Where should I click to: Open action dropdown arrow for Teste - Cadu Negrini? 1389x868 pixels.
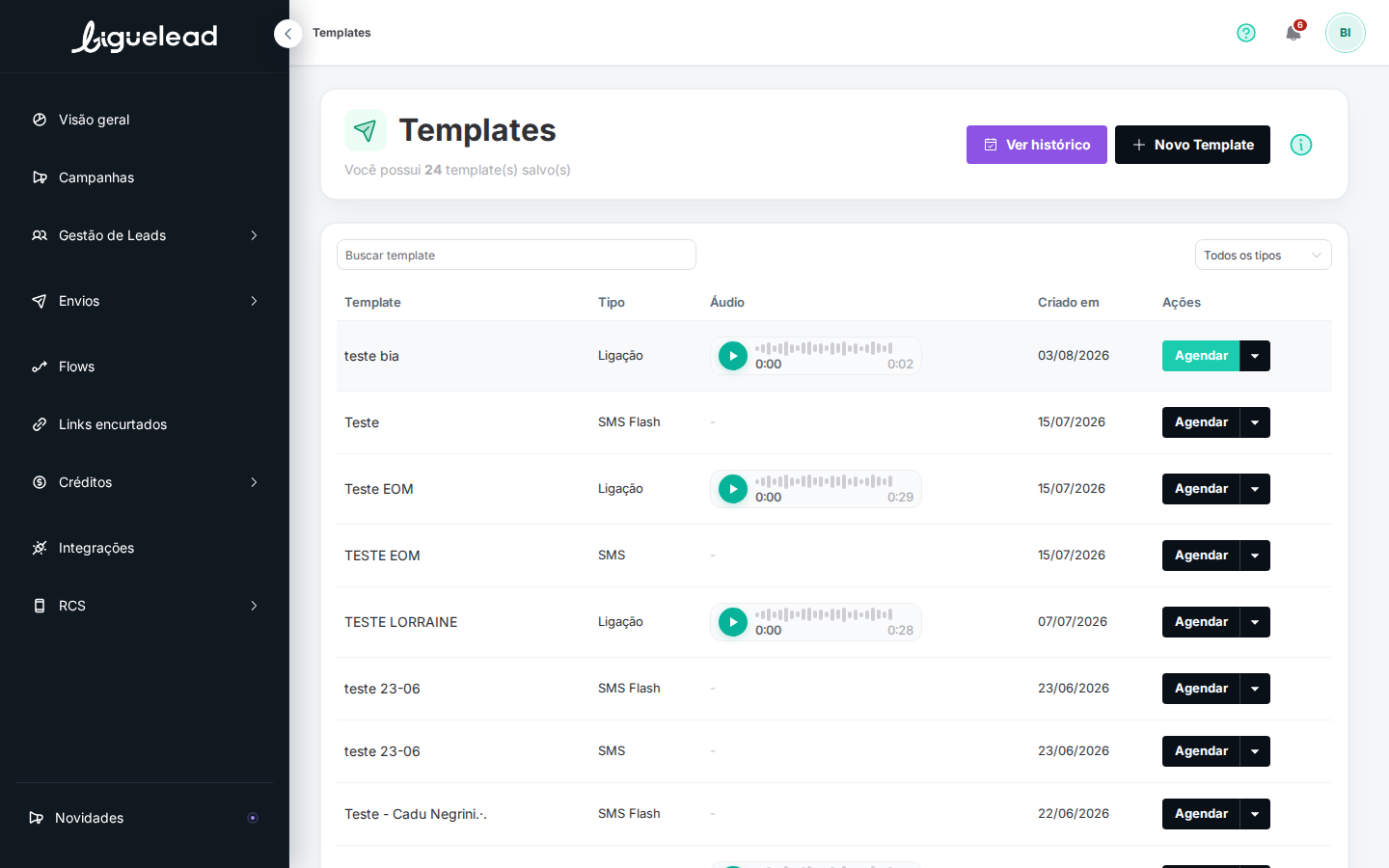(x=1255, y=814)
